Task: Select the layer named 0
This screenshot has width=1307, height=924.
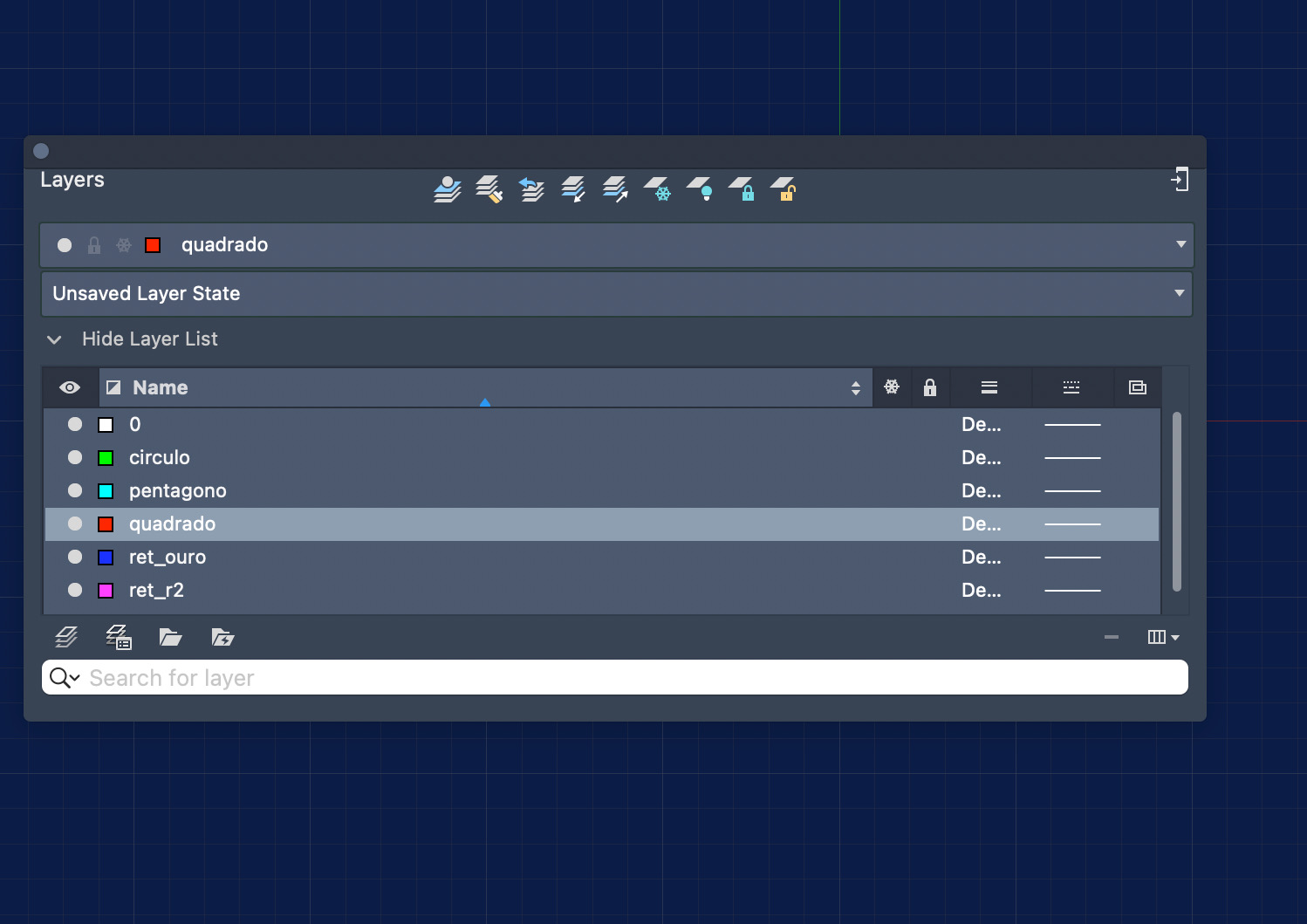Action: click(x=135, y=424)
